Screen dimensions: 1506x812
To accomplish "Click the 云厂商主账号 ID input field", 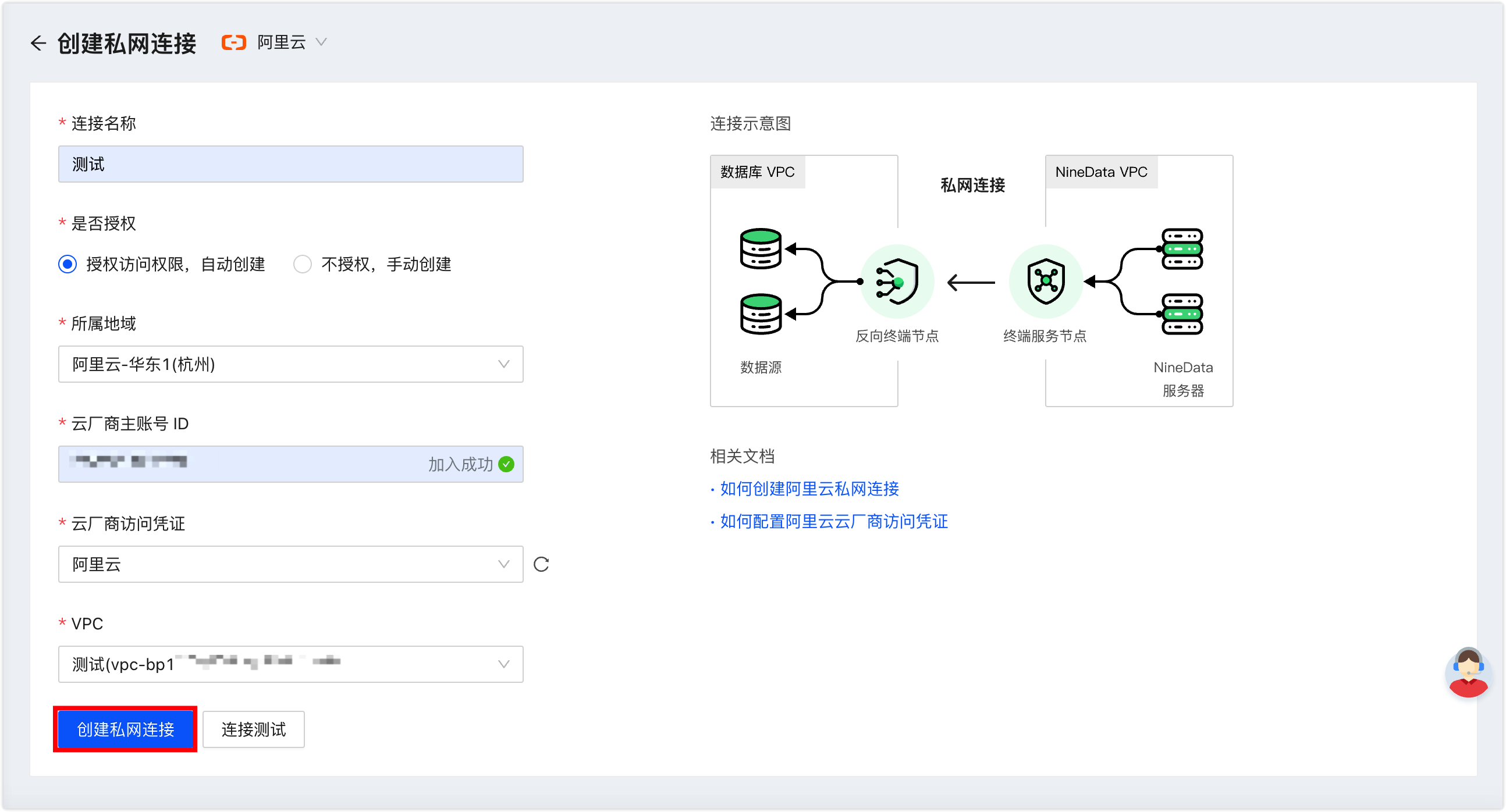I will (x=290, y=464).
